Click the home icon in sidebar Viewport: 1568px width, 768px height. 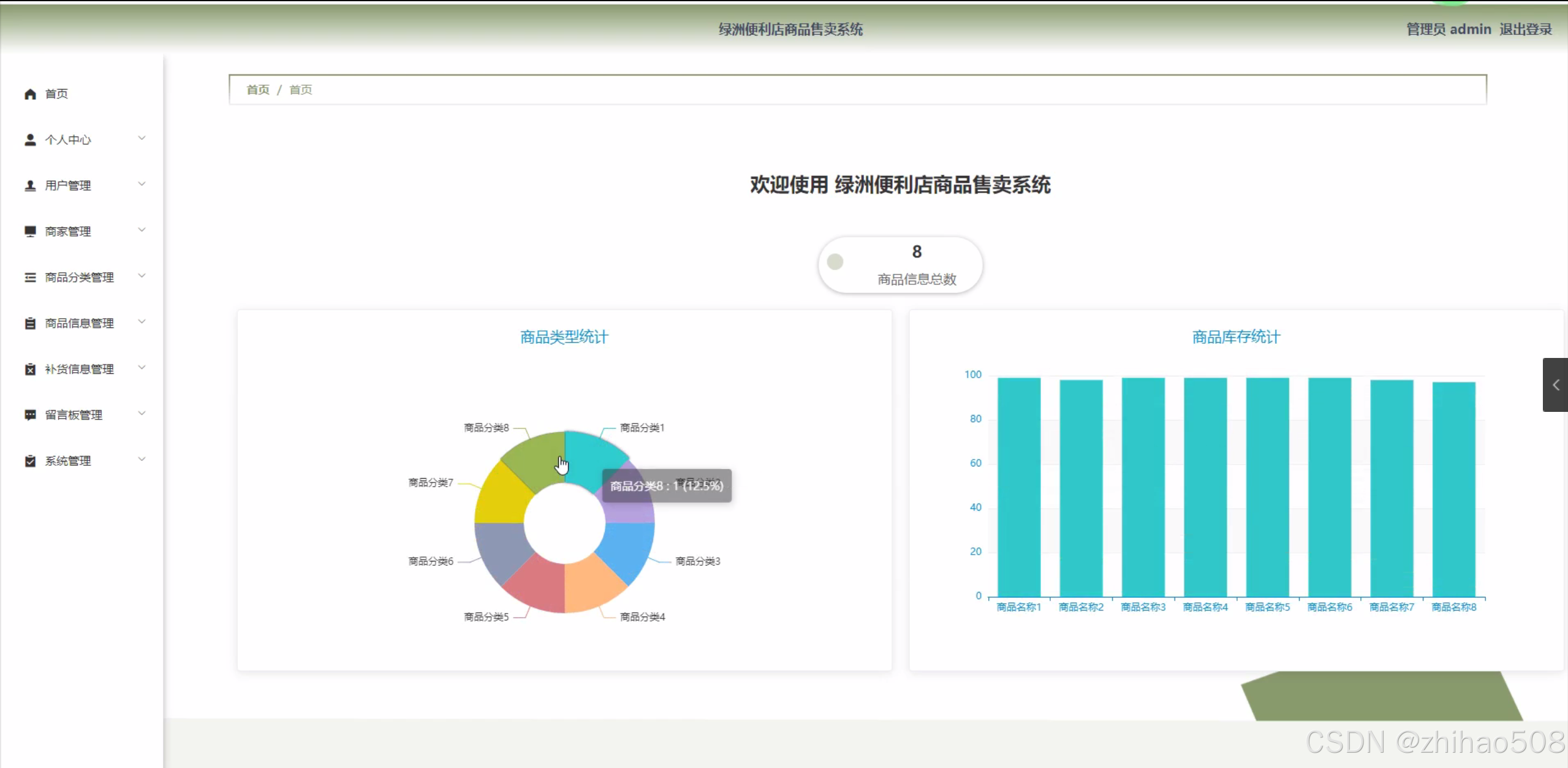(30, 94)
